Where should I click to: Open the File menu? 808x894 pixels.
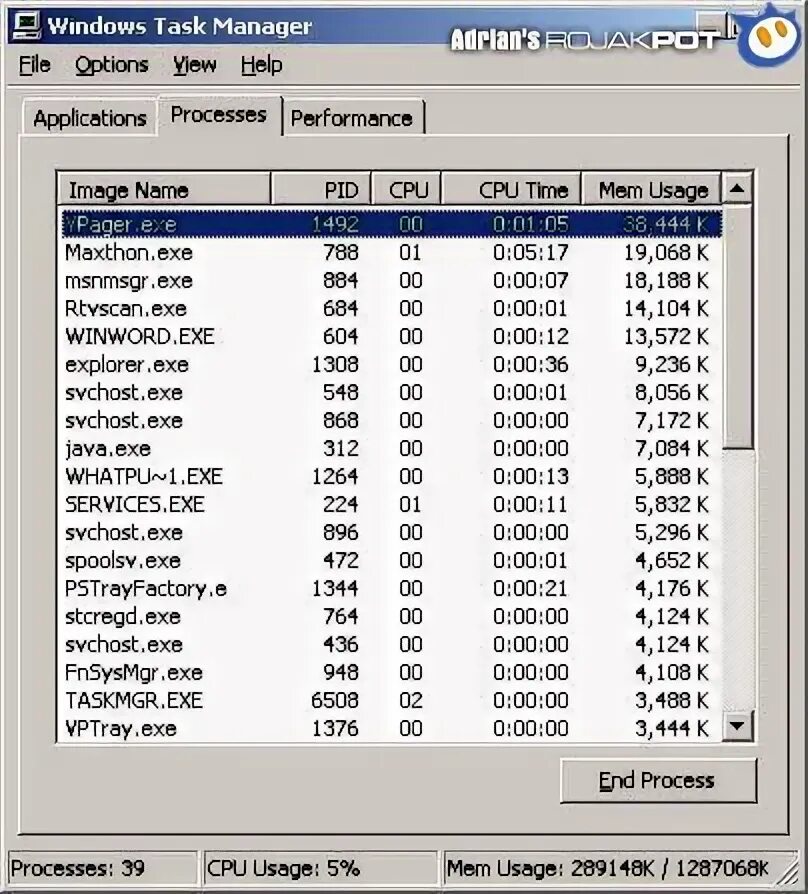click(x=34, y=65)
